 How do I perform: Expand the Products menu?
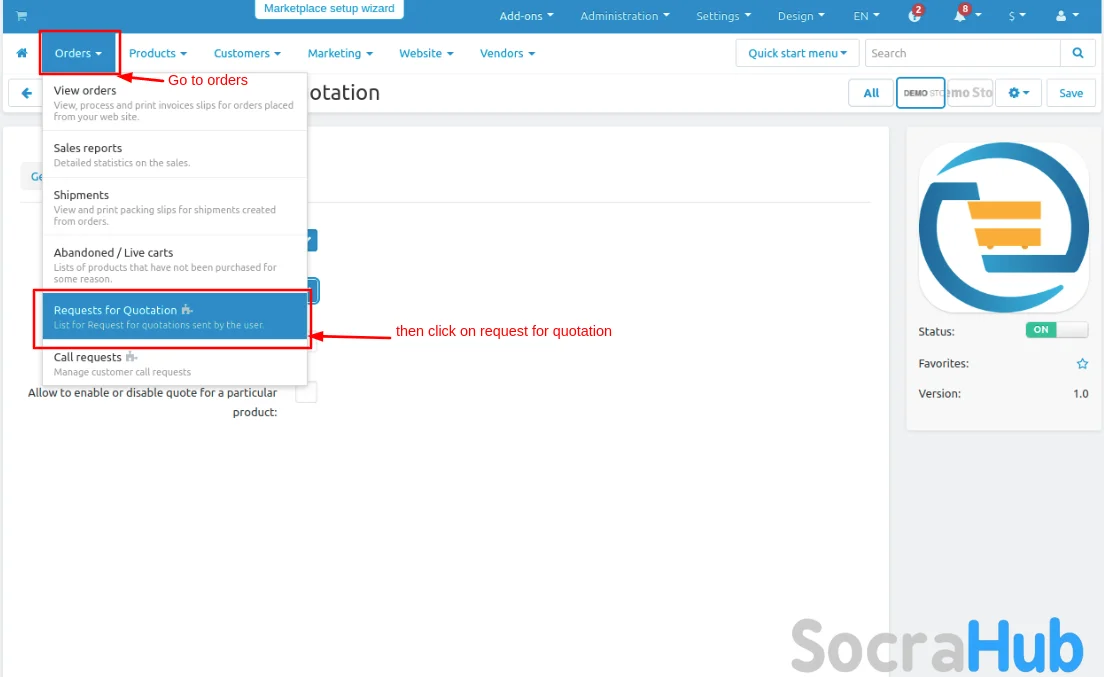coord(158,53)
